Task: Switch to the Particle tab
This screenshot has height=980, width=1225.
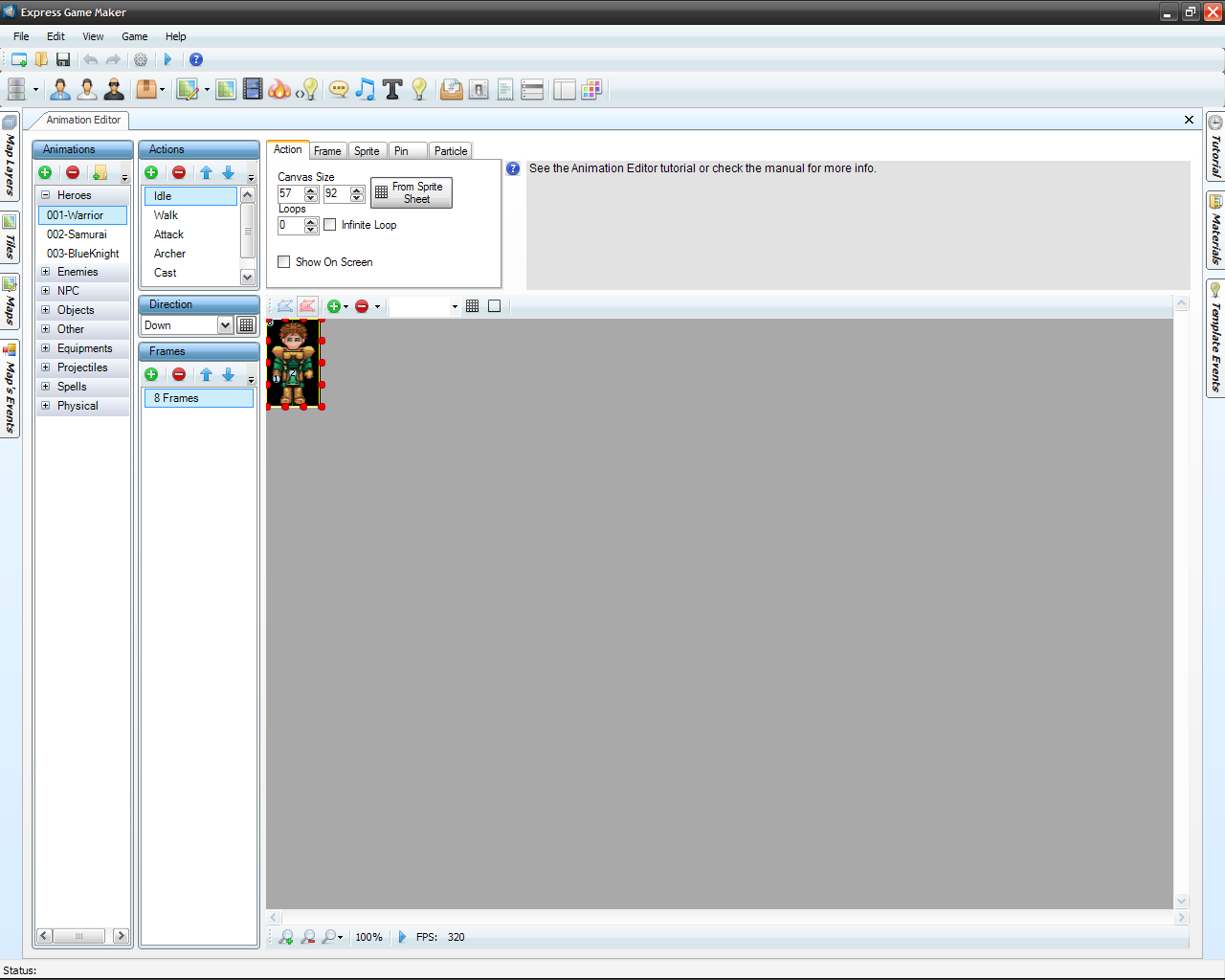Action: (x=451, y=151)
